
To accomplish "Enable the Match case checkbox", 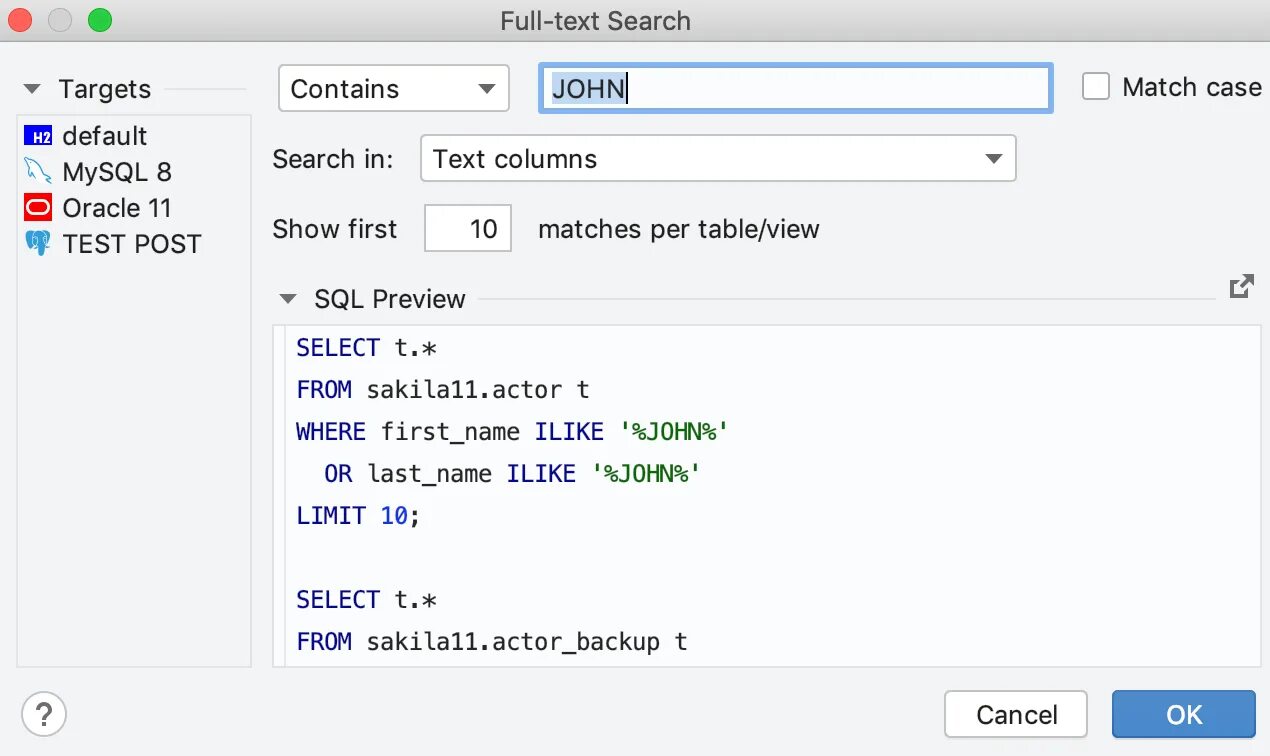I will (1096, 88).
